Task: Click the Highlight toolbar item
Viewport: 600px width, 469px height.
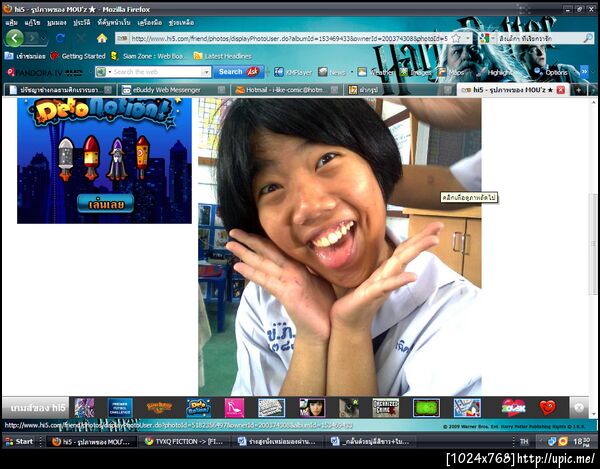Action: (x=495, y=72)
